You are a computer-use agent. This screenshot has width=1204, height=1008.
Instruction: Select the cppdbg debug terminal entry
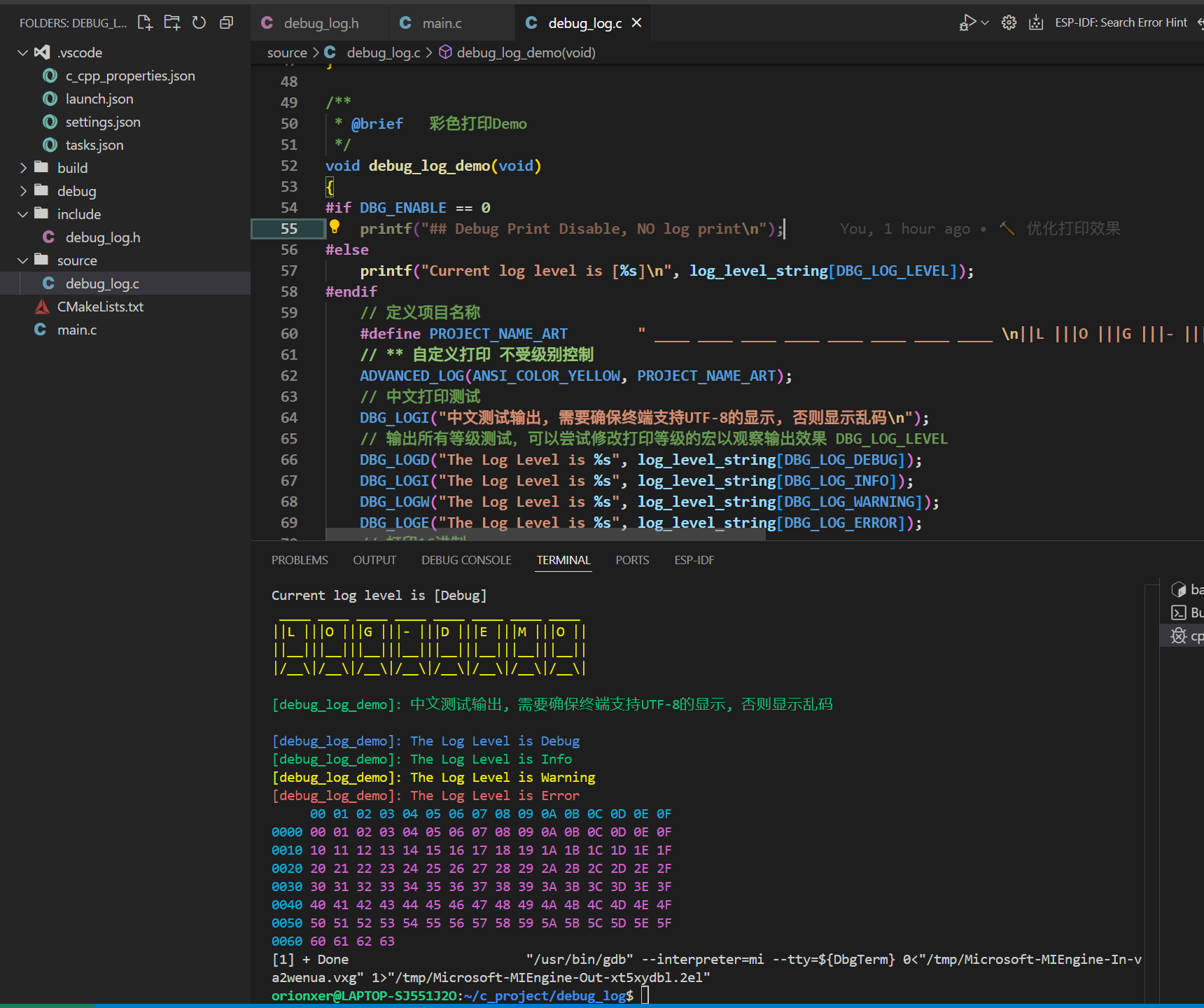1183,636
